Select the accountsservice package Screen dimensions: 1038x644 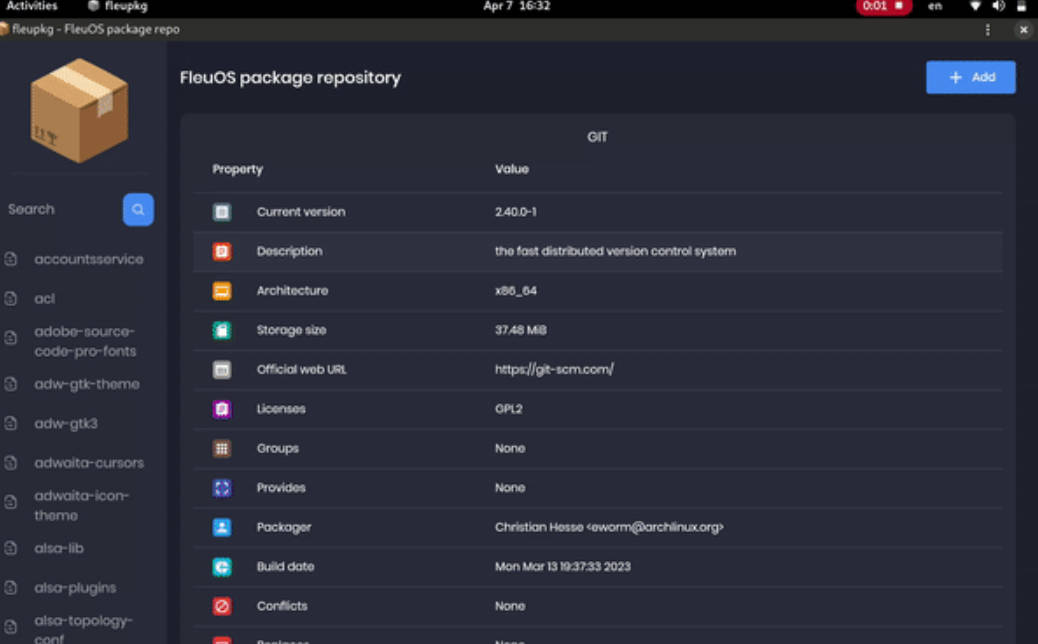[x=89, y=259]
